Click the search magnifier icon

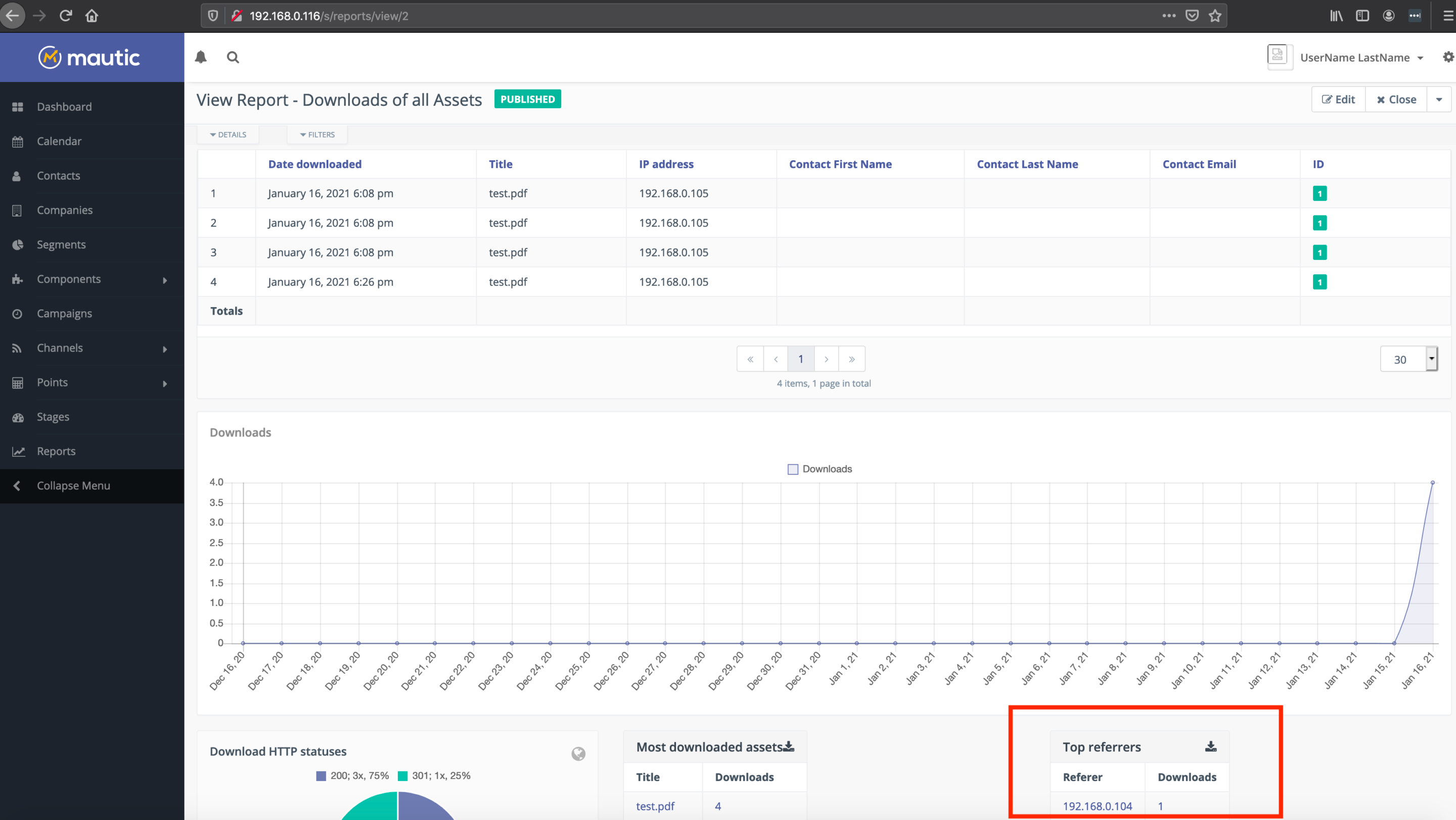(233, 57)
